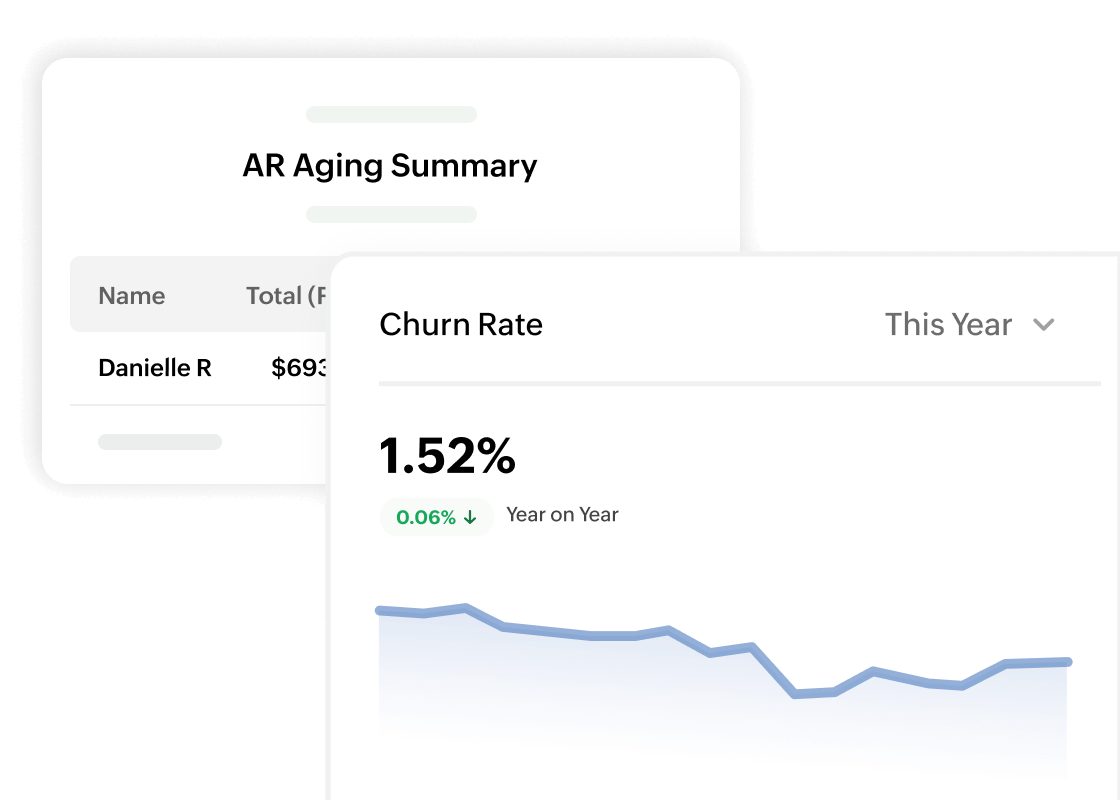Image resolution: width=1120 pixels, height=800 pixels.
Task: Select the 0.06% change indicator badge
Action: coord(436,517)
